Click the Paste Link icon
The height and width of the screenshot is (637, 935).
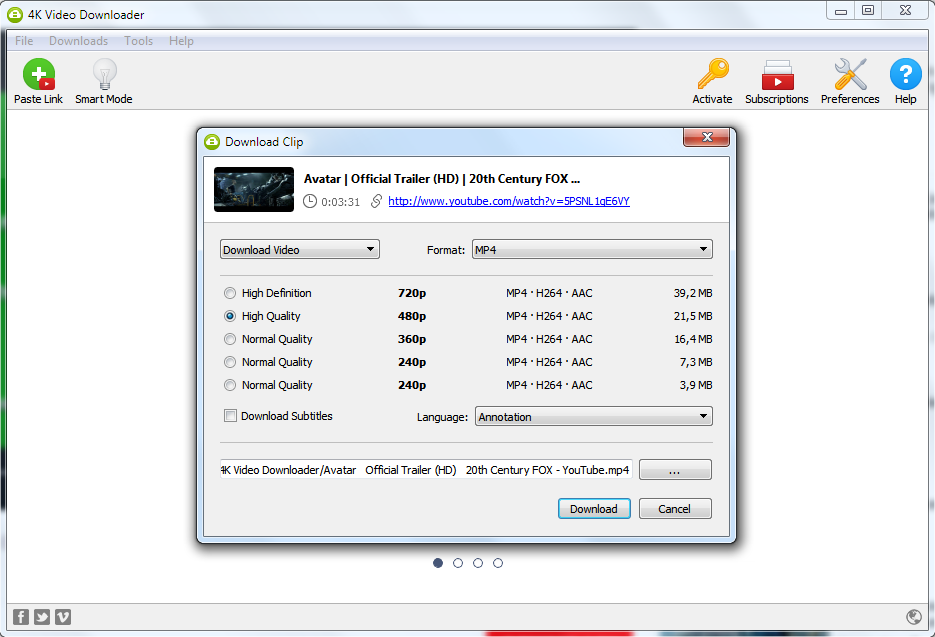pyautogui.click(x=39, y=74)
